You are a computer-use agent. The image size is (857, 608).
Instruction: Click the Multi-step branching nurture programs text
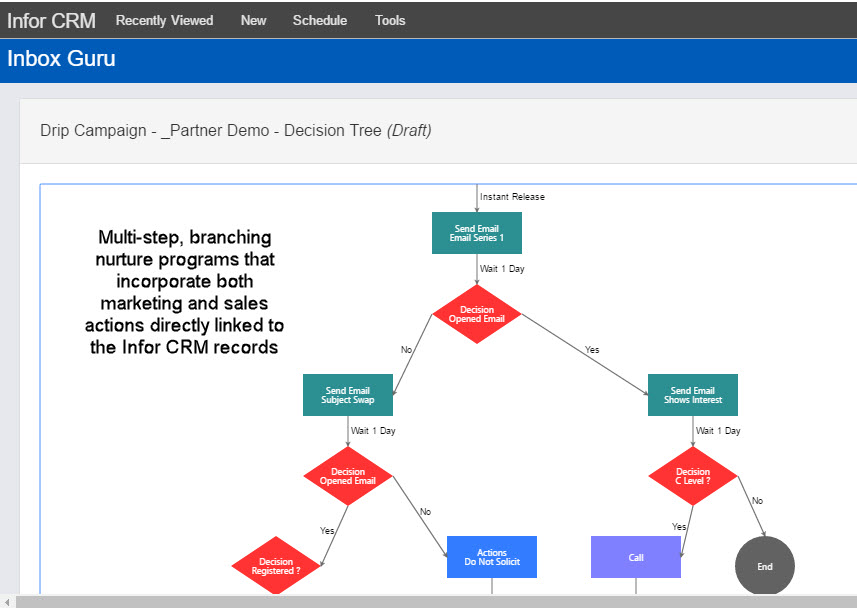[184, 292]
